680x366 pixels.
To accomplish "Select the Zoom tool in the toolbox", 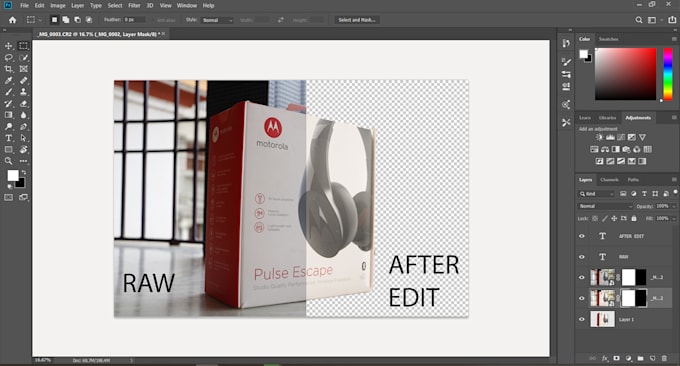I will [8, 161].
